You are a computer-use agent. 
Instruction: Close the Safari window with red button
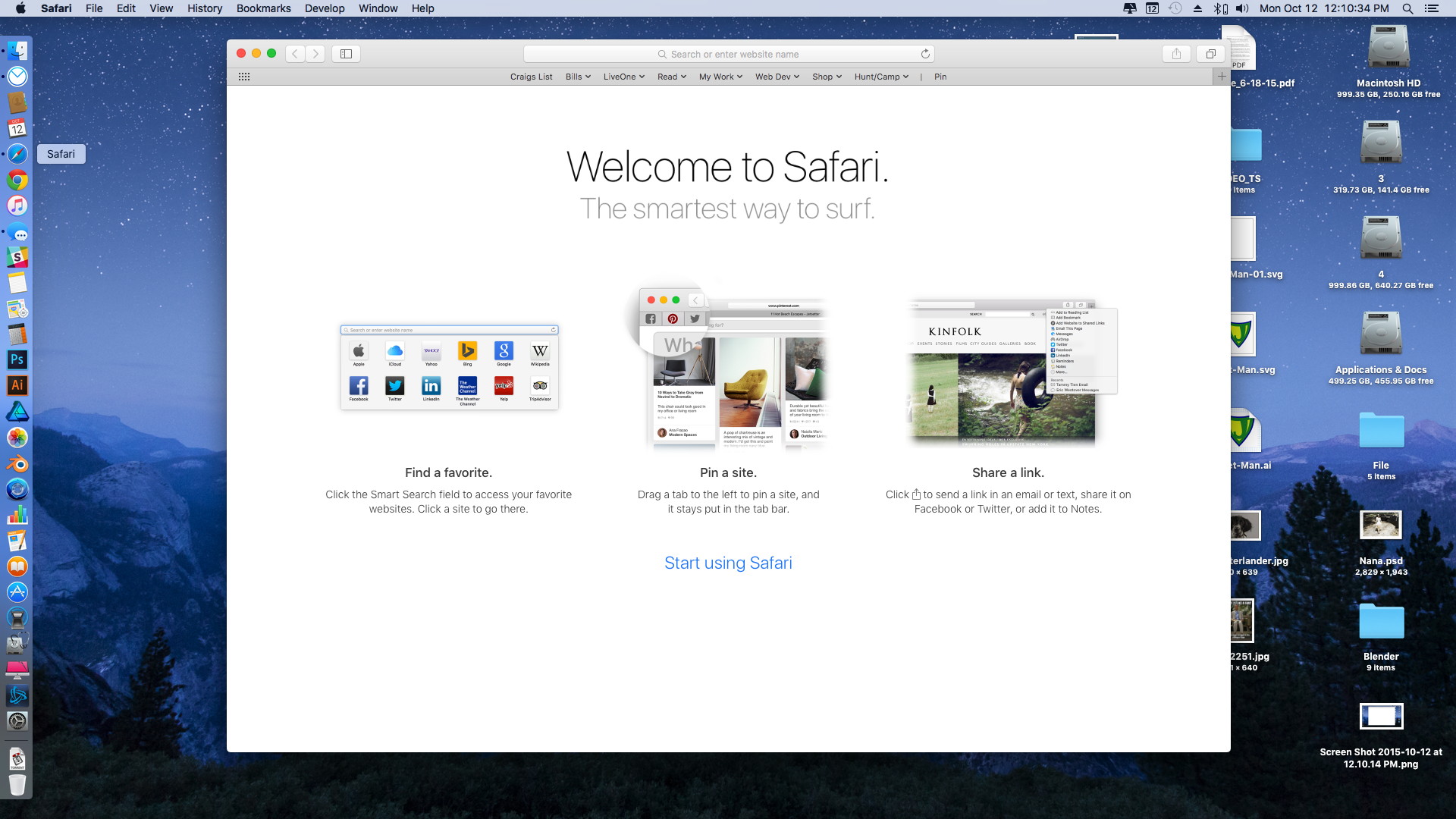(241, 53)
